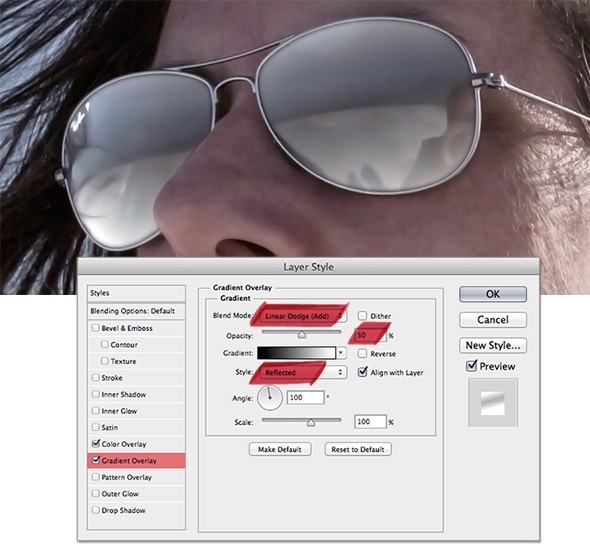Select Gradient Overlay in styles list

click(x=136, y=460)
